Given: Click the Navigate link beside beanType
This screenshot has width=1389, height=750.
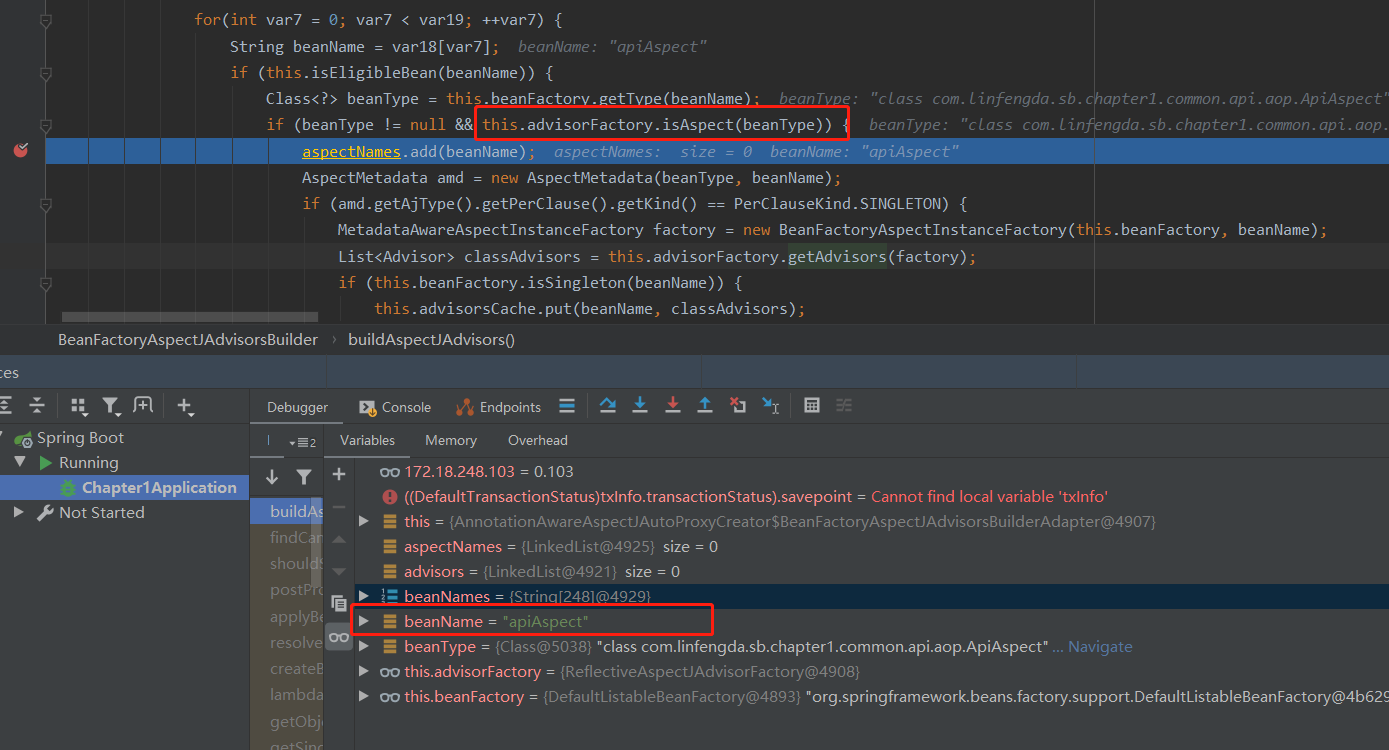Looking at the screenshot, I should coord(1100,647).
